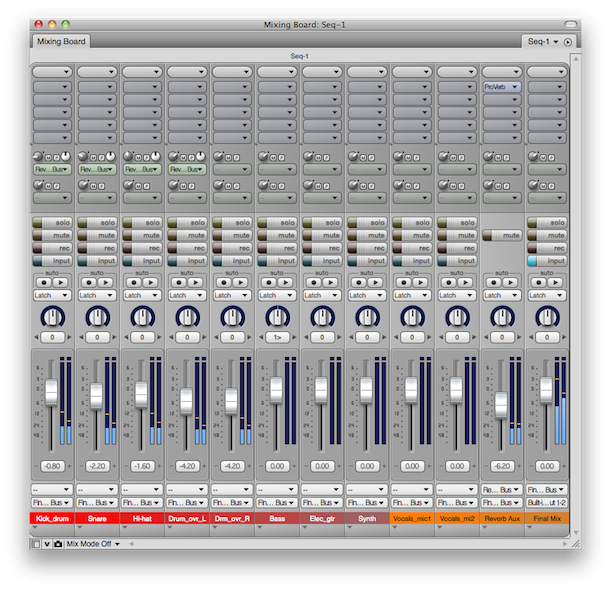
Task: Record-enable the Hi-hat track
Action: (142, 248)
